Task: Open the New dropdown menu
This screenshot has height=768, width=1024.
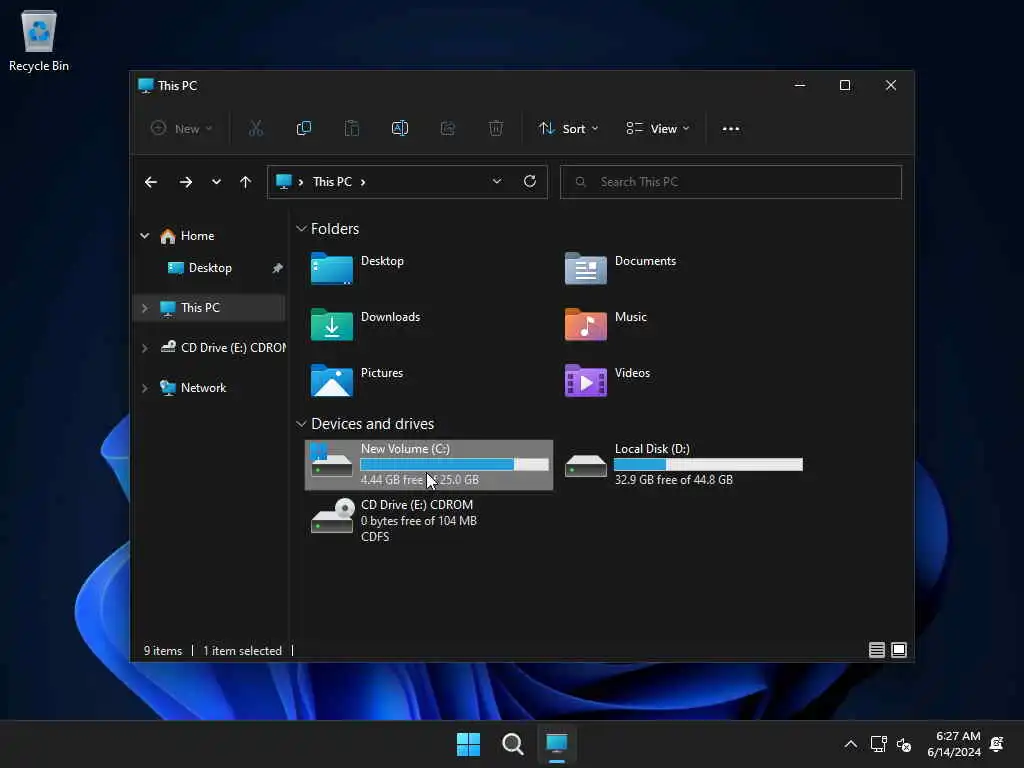Action: coord(182,129)
